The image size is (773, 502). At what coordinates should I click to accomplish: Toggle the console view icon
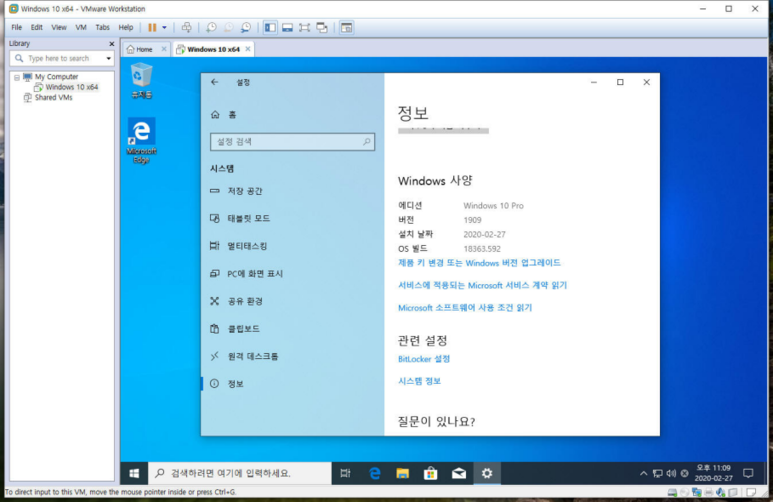[347, 28]
